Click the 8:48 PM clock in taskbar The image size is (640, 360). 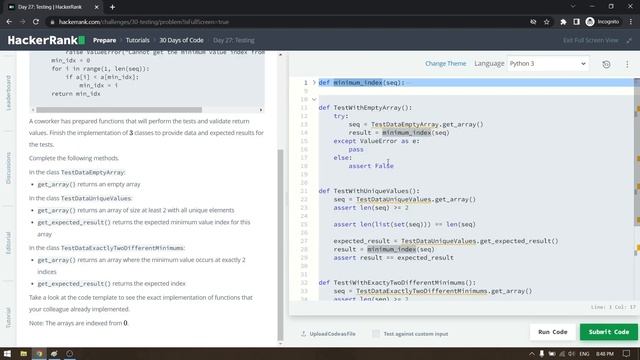[605, 354]
